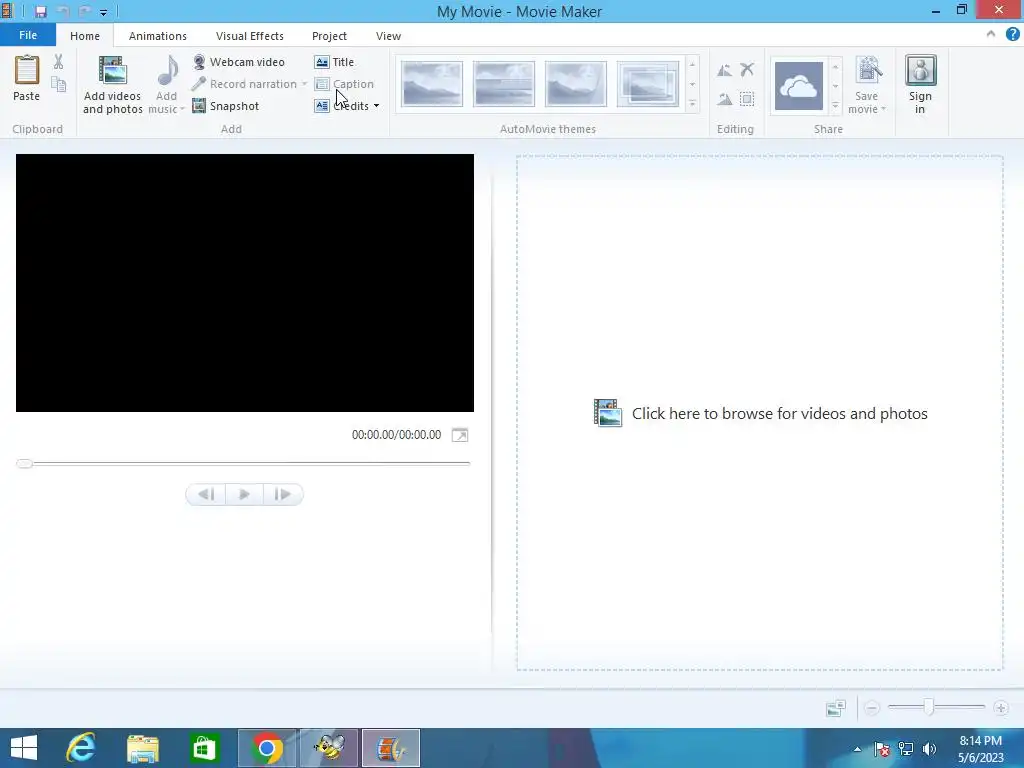
Task: Select the first AutoMovie theme thumbnail
Action: click(x=432, y=84)
